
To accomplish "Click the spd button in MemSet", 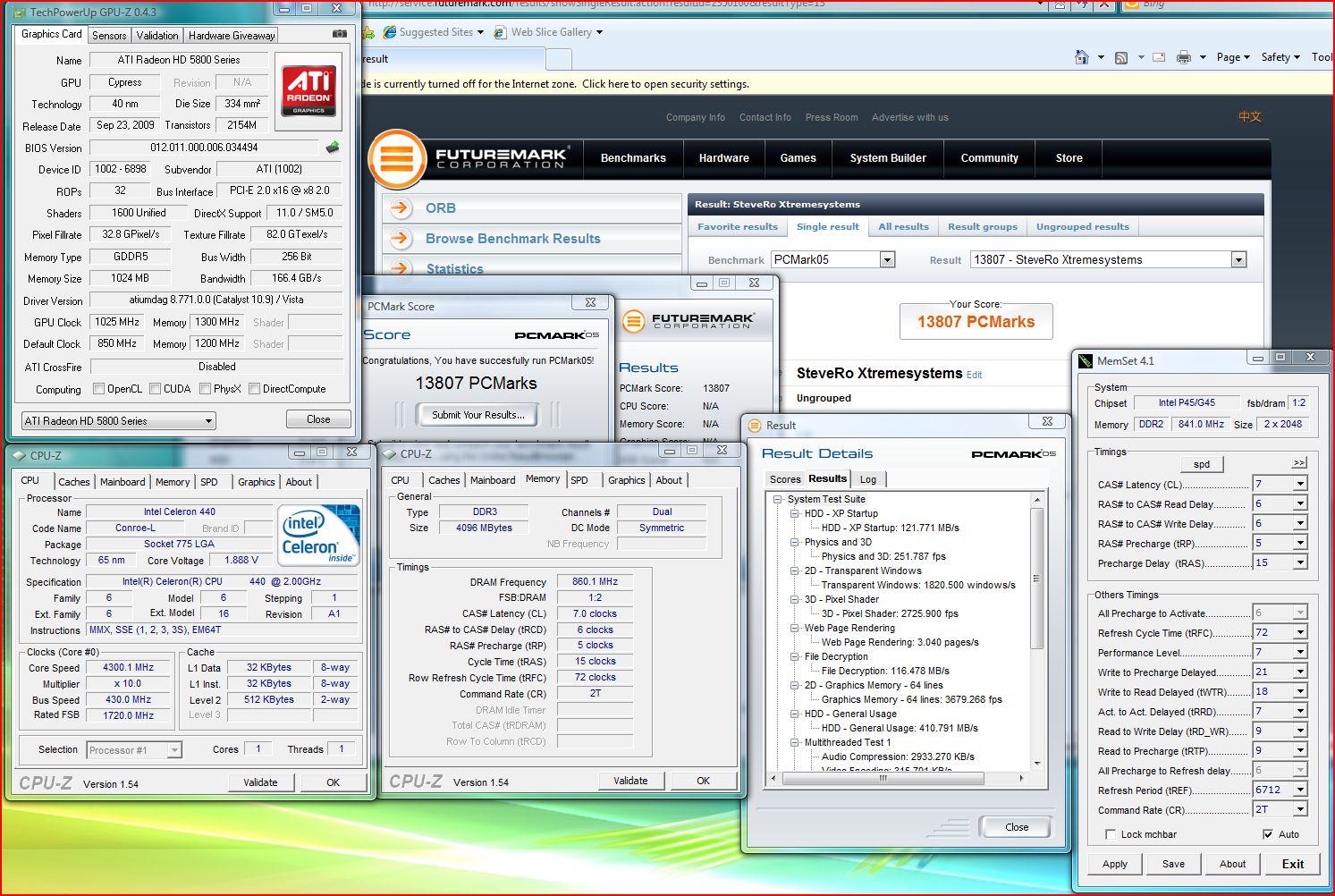I will [1202, 464].
